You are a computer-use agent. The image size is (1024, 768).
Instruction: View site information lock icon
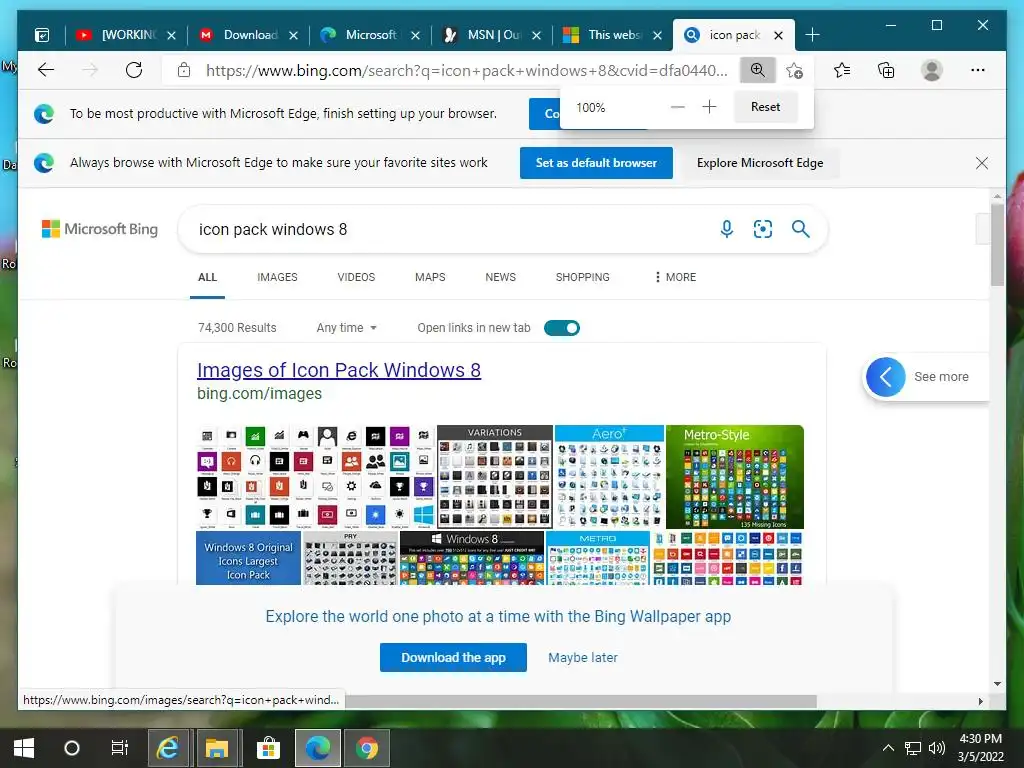pyautogui.click(x=184, y=70)
